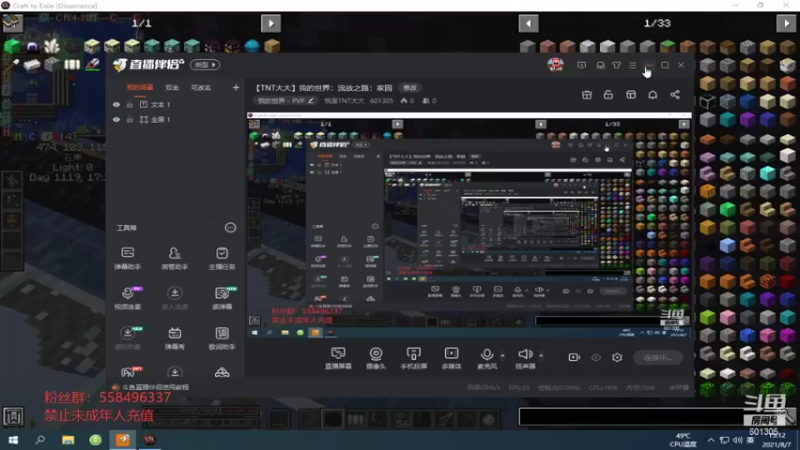Toggle visibility of the 文本 1 layer
The height and width of the screenshot is (450, 800).
116,105
